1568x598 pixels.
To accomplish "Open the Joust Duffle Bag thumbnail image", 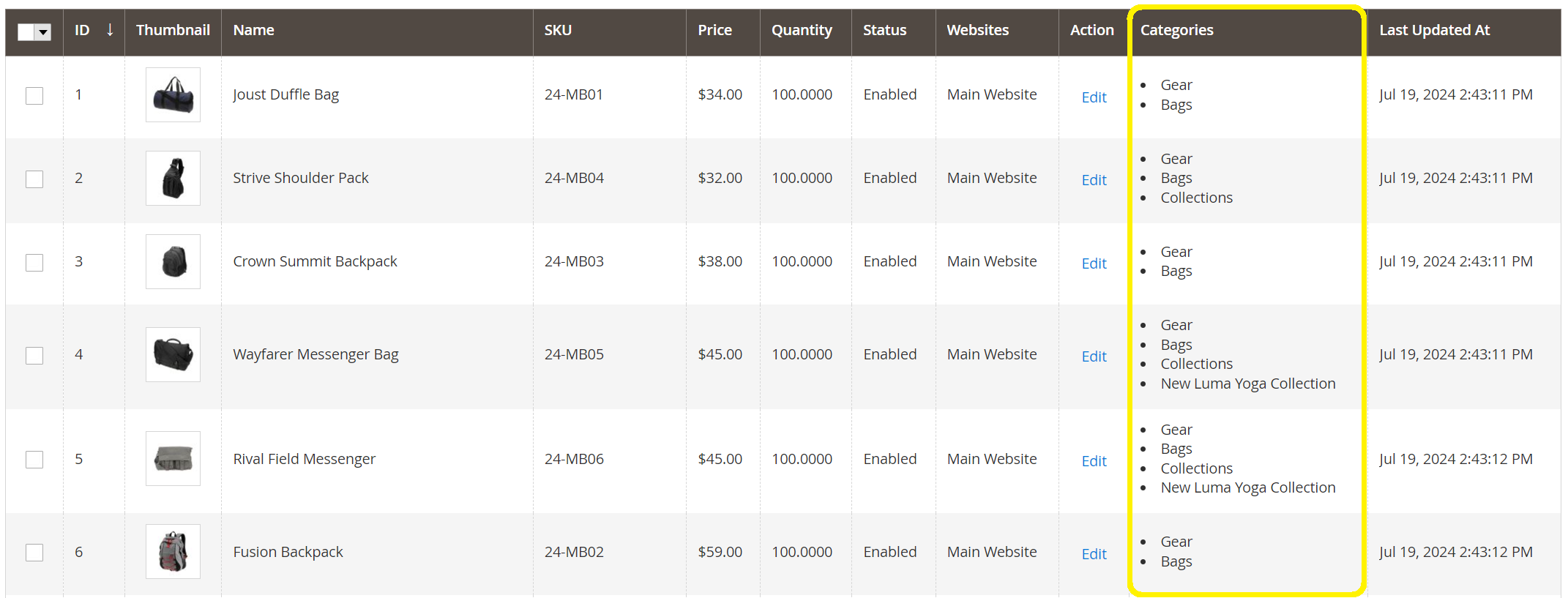I will tap(173, 95).
